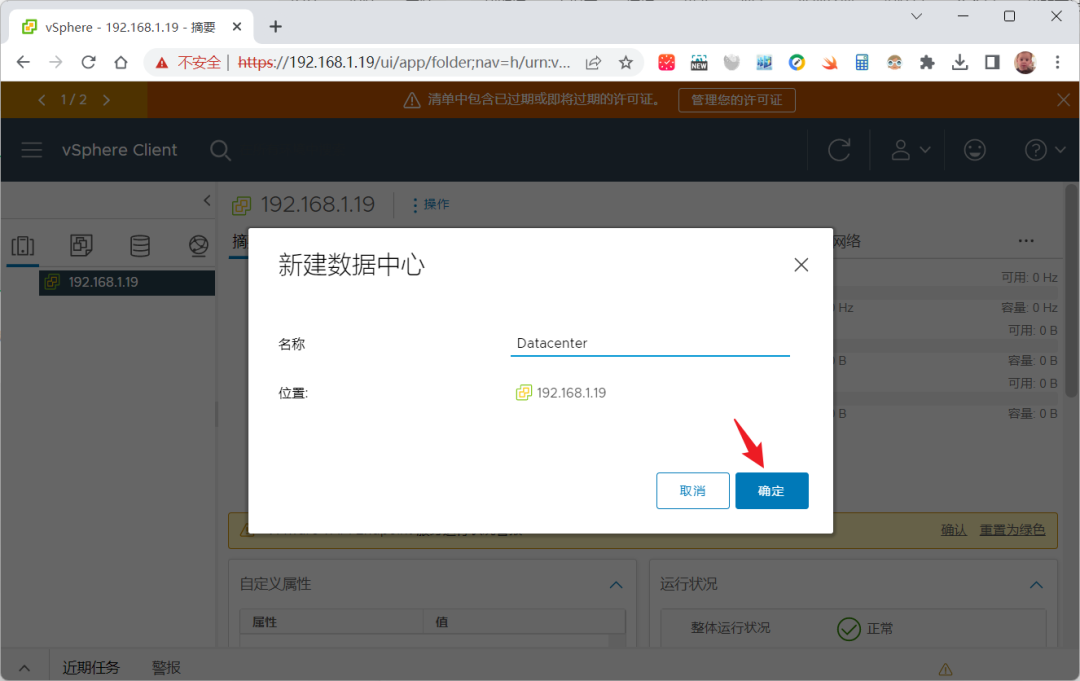This screenshot has width=1080, height=681.
Task: Select 192.168.1.19 in inventory tree
Action: click(127, 282)
